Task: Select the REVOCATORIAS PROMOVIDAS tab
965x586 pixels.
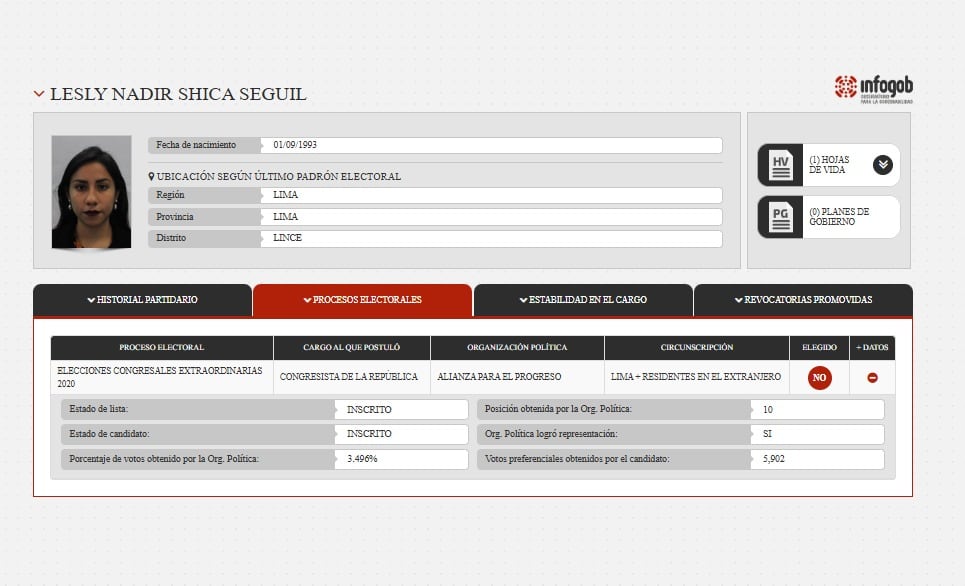Action: pos(805,299)
